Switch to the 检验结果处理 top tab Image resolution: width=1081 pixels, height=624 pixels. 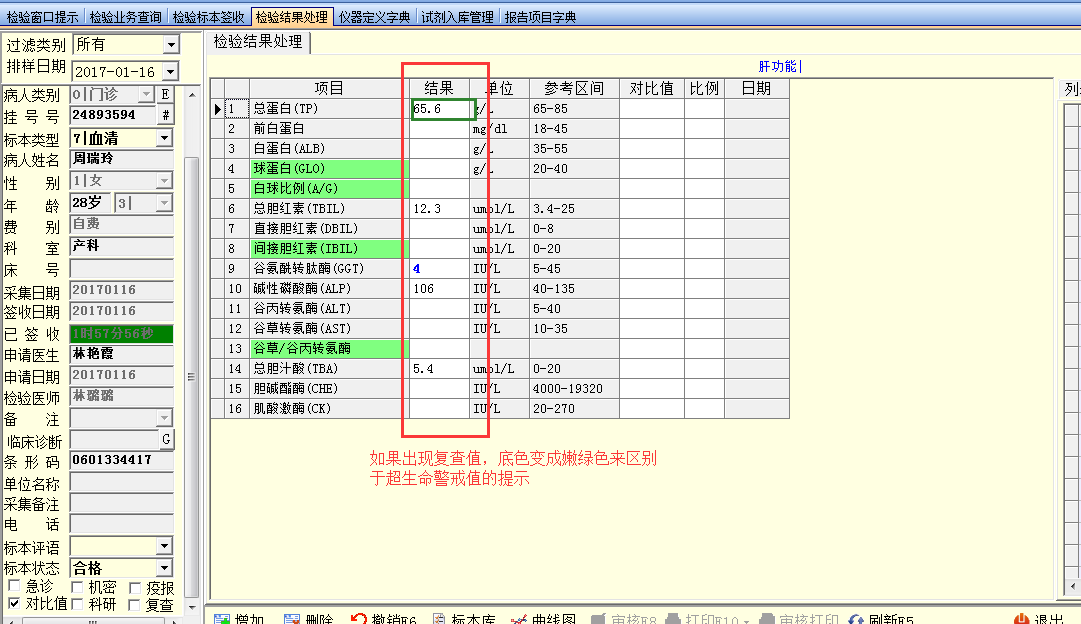(292, 17)
